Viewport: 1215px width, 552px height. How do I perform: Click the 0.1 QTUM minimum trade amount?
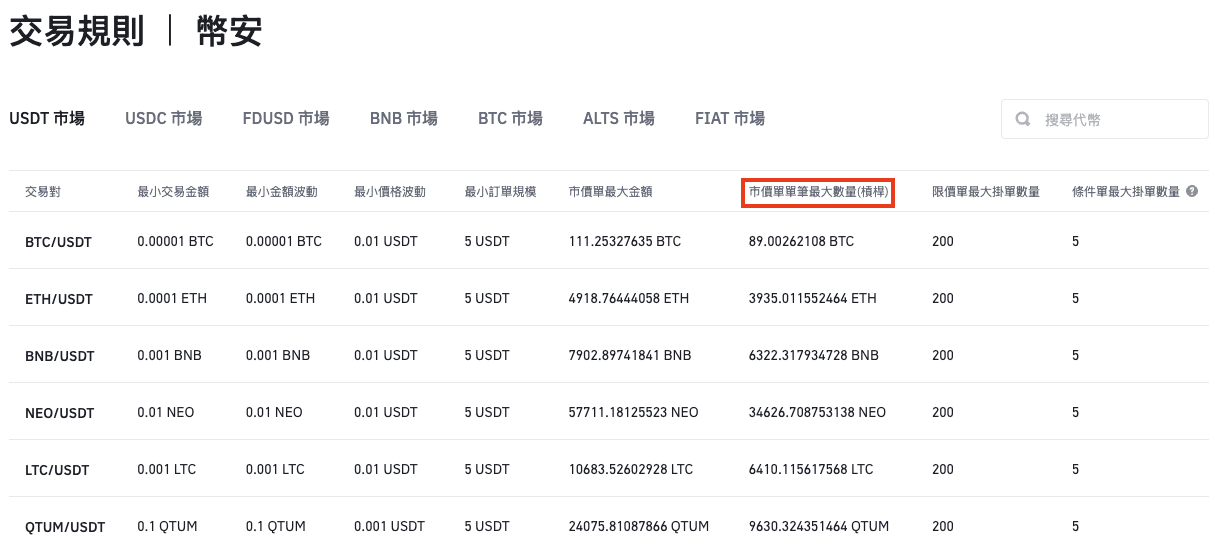pyautogui.click(x=167, y=526)
